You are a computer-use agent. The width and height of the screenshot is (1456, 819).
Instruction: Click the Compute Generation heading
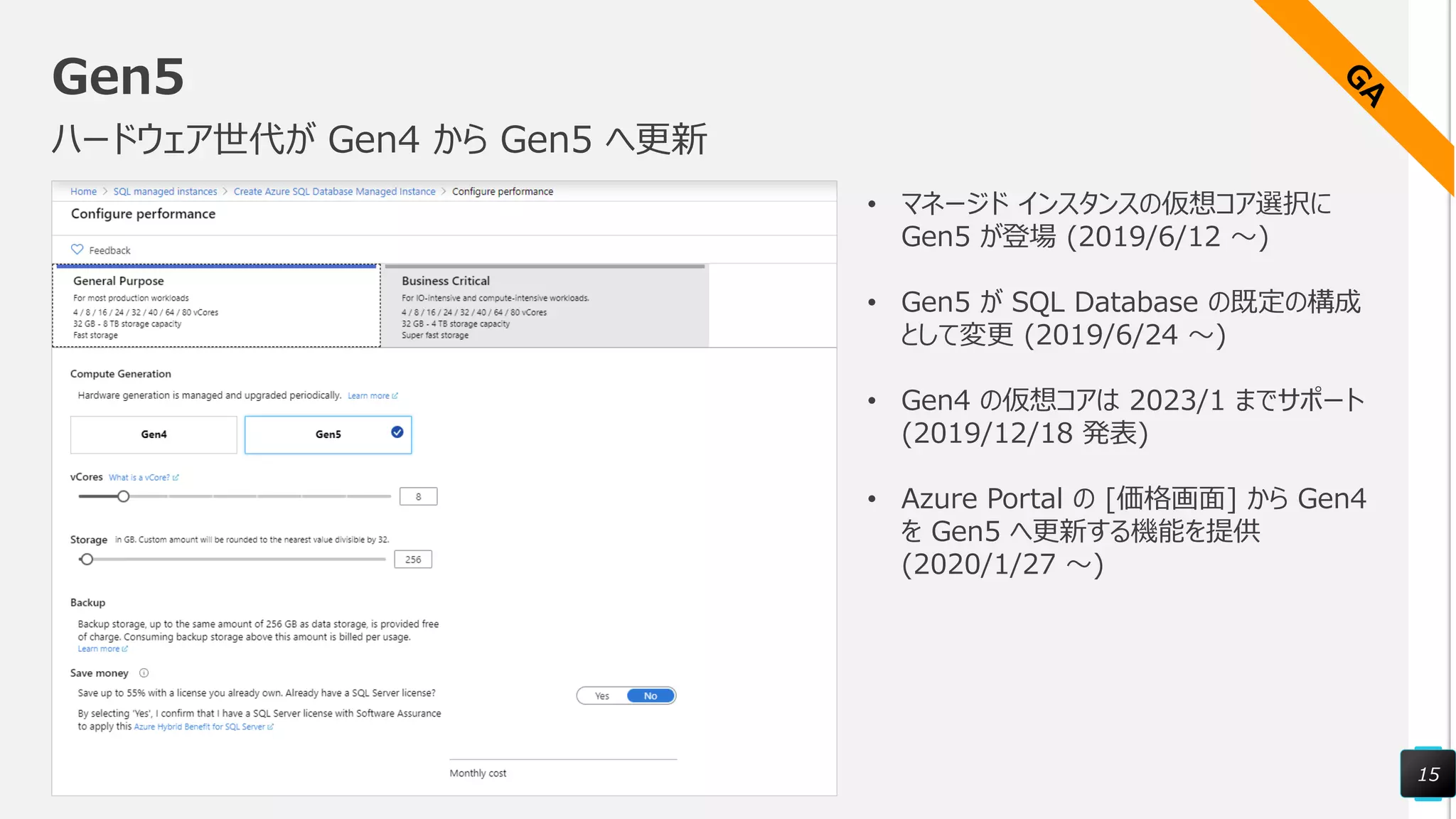[x=120, y=374]
